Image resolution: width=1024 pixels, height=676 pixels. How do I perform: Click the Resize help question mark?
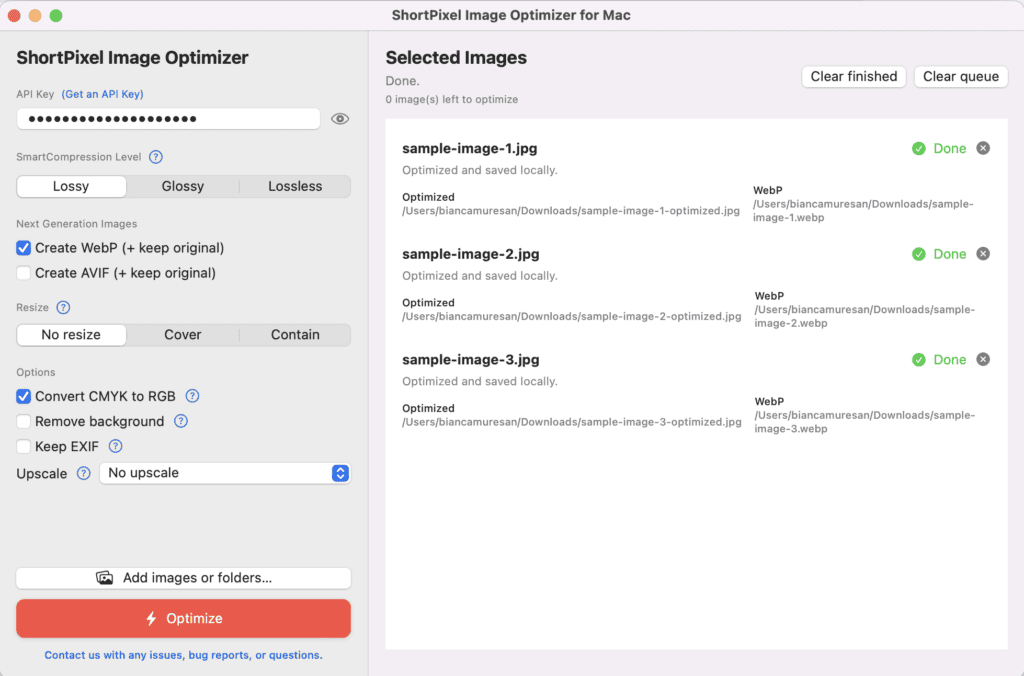61,307
